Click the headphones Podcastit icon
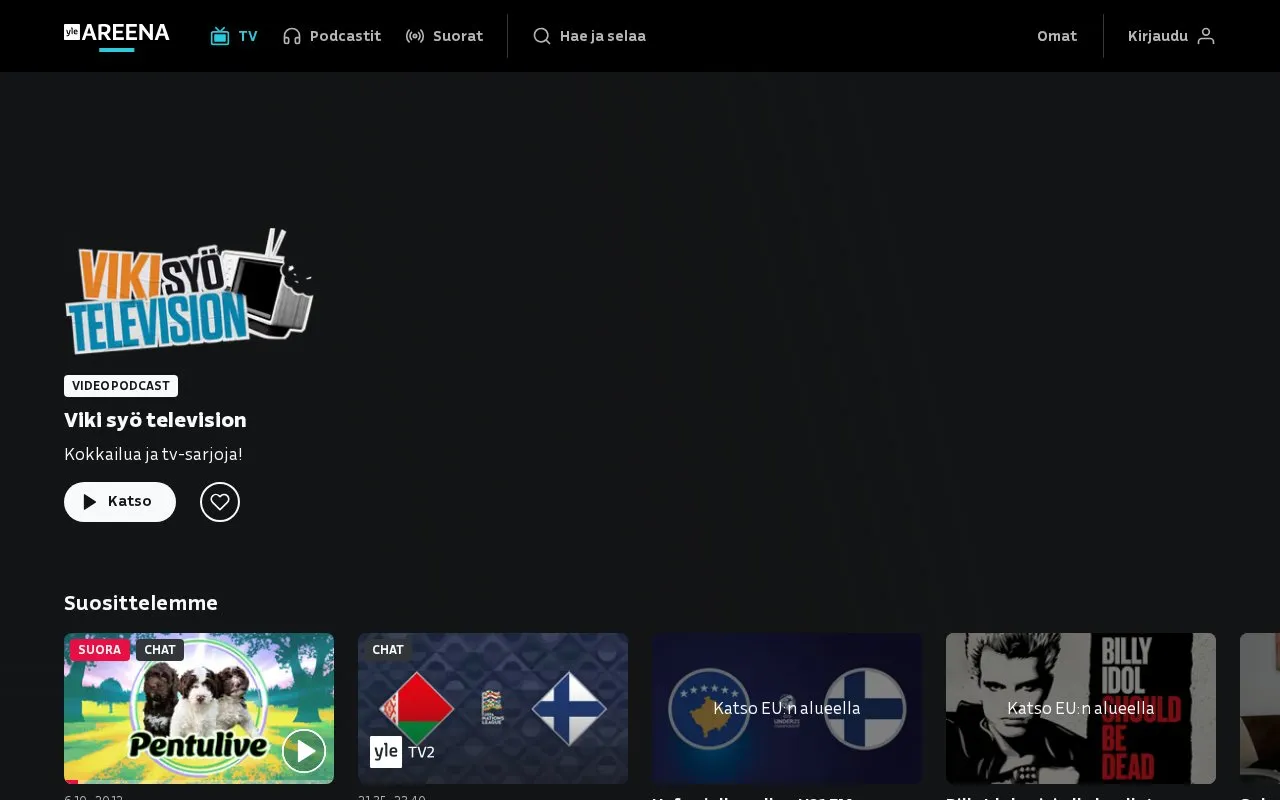This screenshot has width=1280, height=800. coord(292,36)
